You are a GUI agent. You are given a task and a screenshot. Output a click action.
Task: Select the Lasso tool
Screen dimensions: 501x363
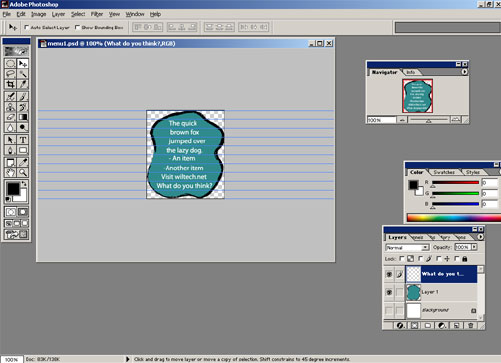point(10,74)
